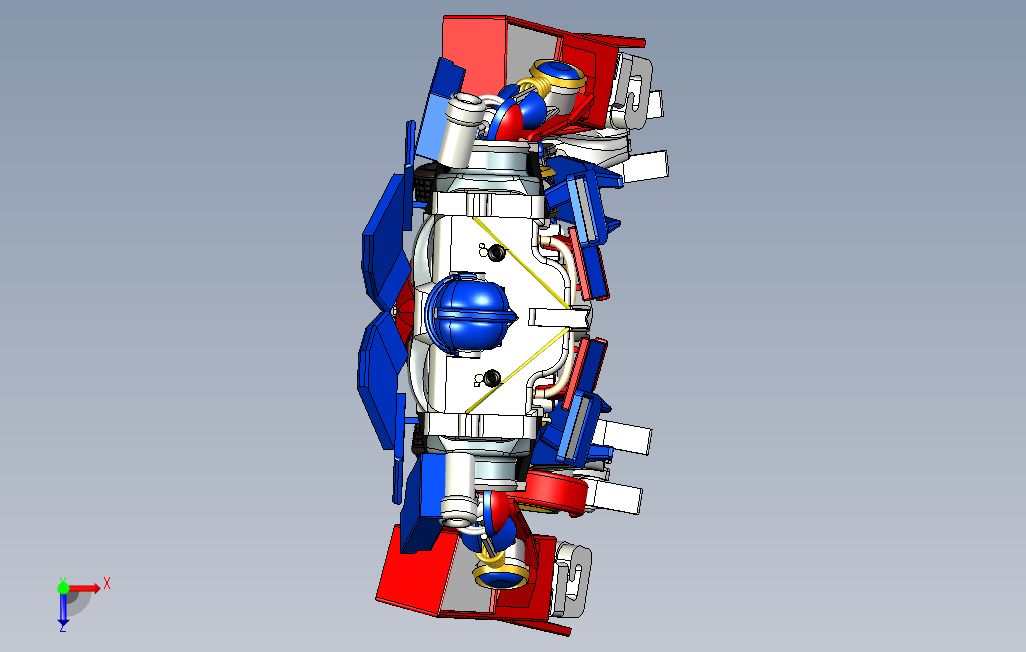Click the green Y axis dot of the triad
1026x652 pixels.
(63, 588)
